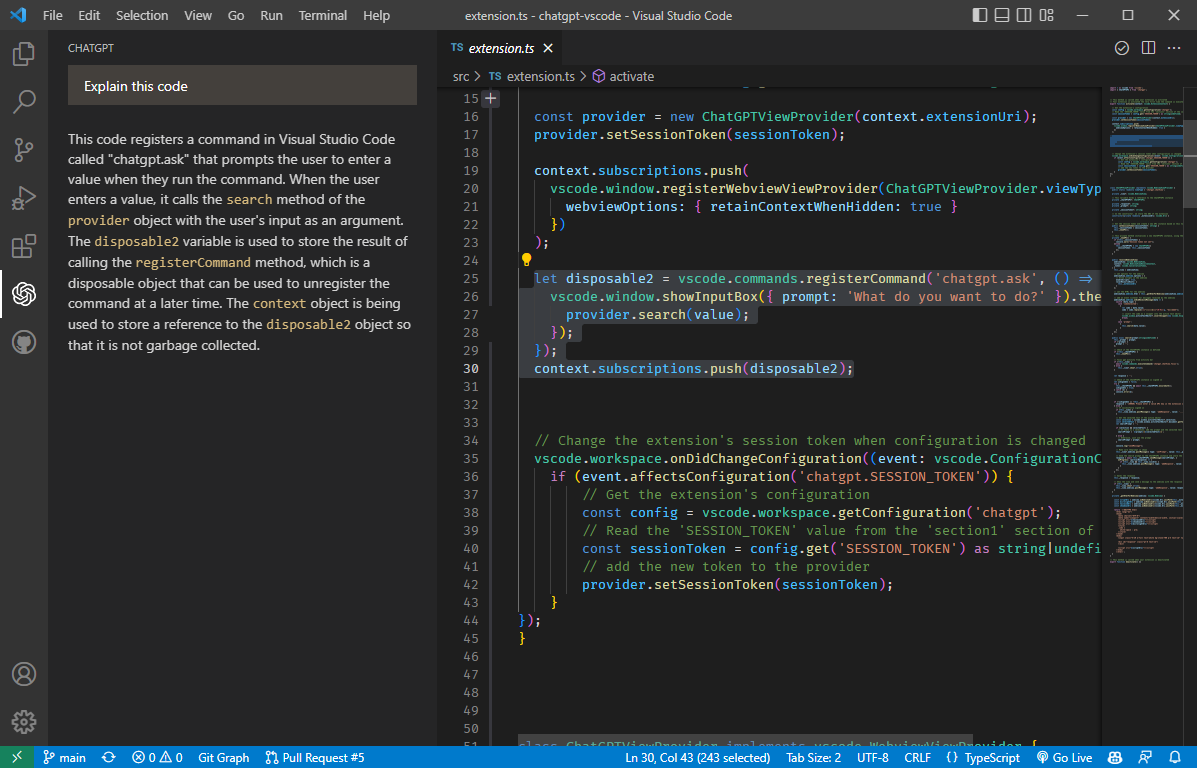Click the GitHub Copilot status bar icon
The image size is (1197, 768).
pyautogui.click(x=1115, y=757)
